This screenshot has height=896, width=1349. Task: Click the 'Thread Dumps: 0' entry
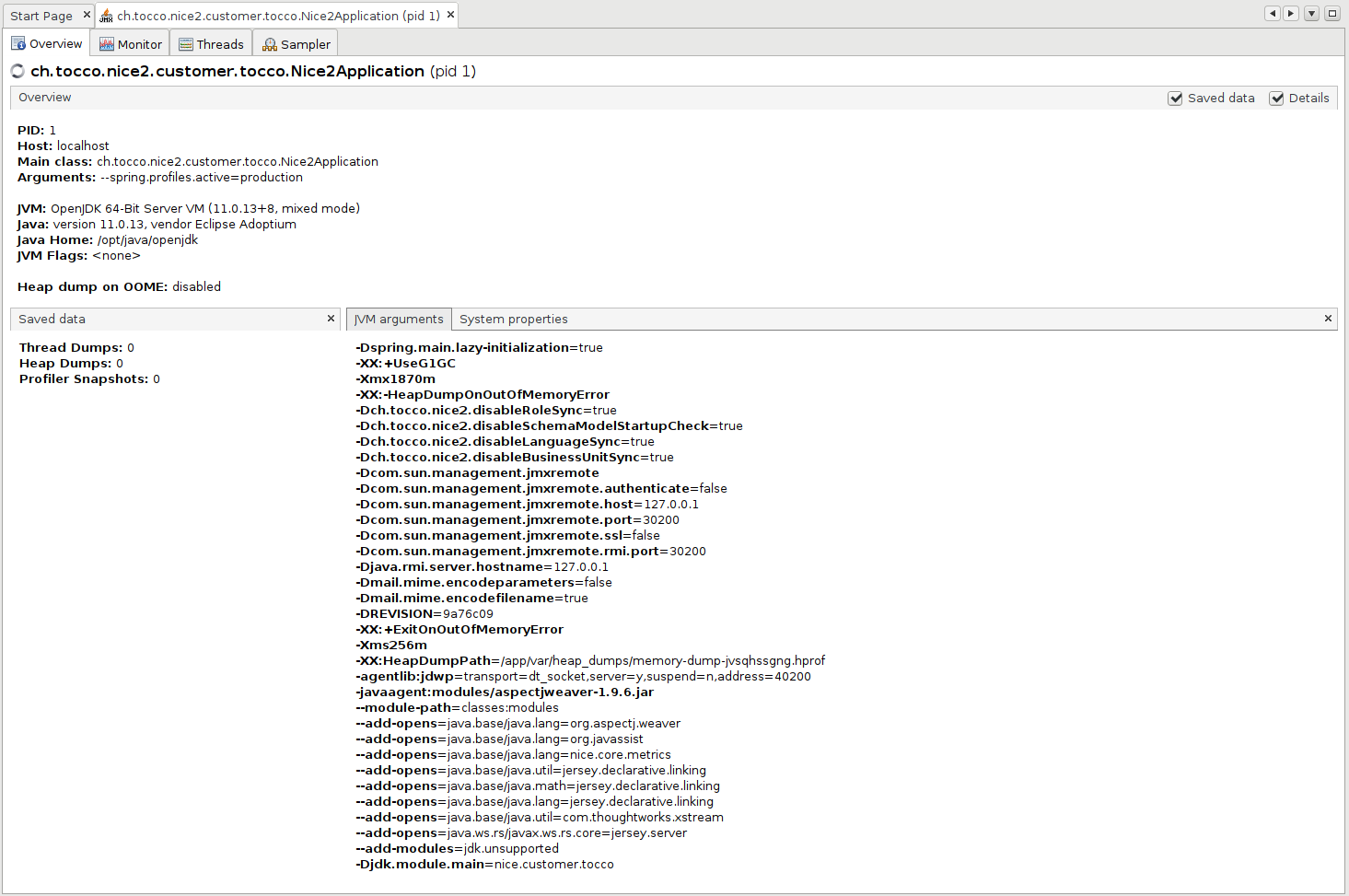[x=76, y=347]
